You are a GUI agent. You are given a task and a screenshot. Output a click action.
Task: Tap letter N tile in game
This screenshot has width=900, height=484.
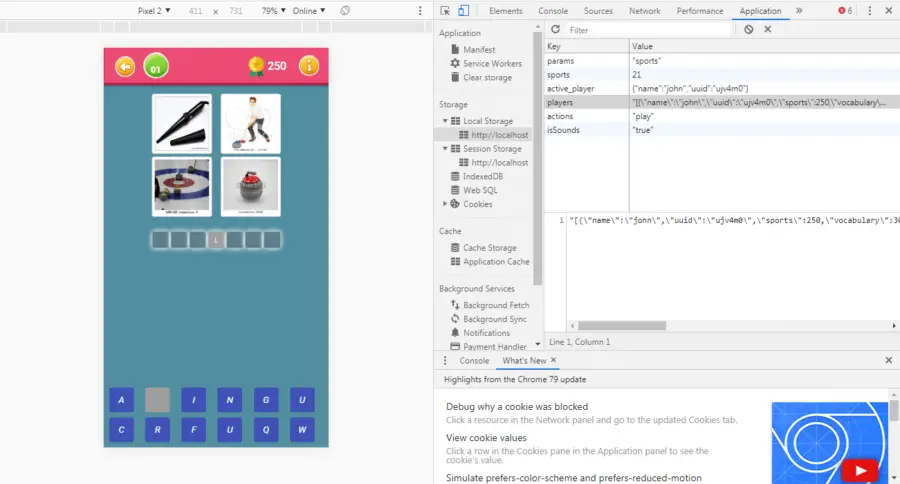point(230,400)
